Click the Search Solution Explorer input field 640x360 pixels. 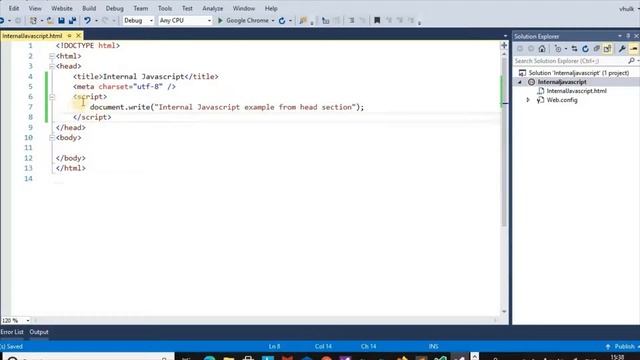pos(570,61)
